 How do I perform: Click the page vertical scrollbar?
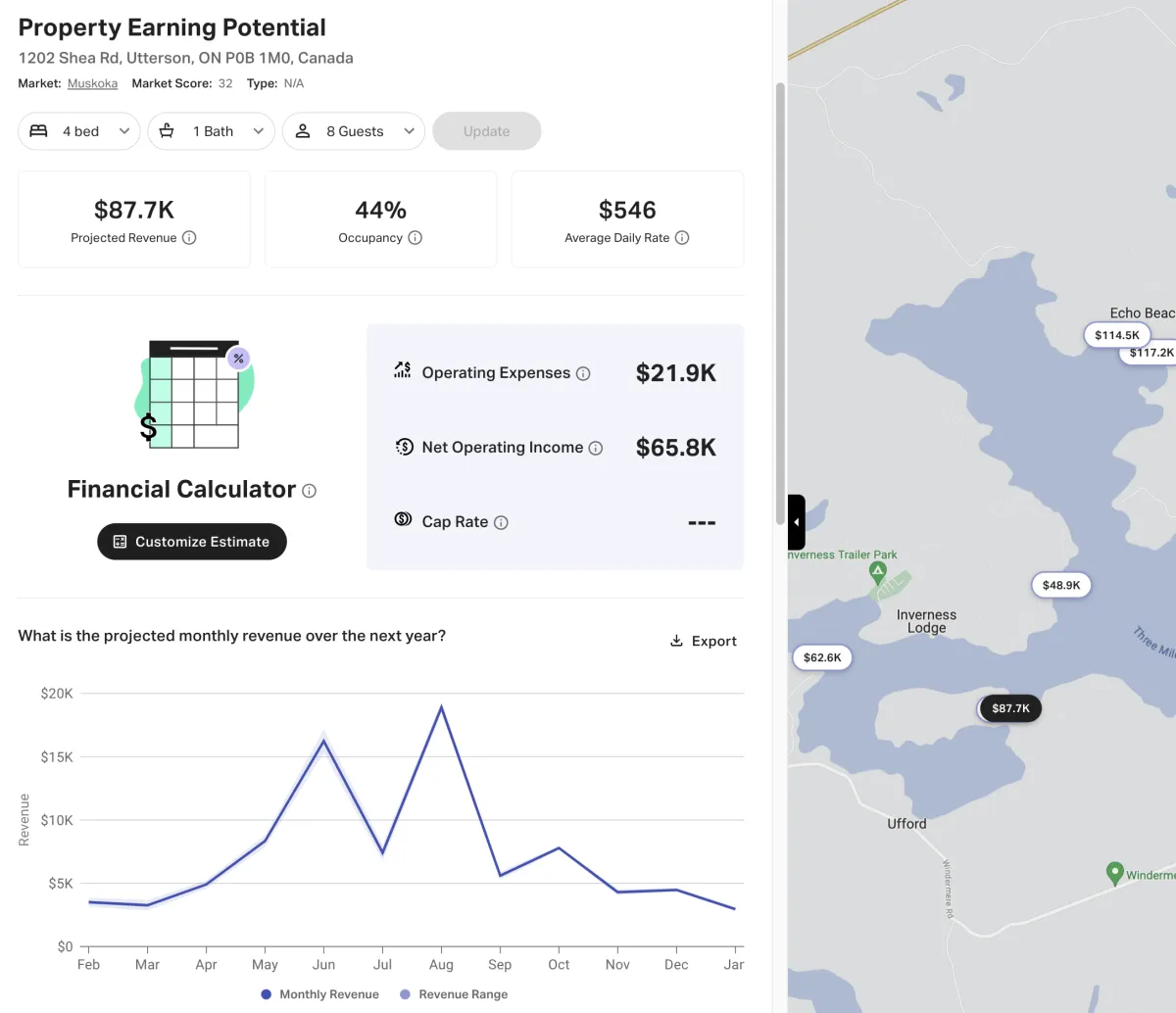click(780, 294)
